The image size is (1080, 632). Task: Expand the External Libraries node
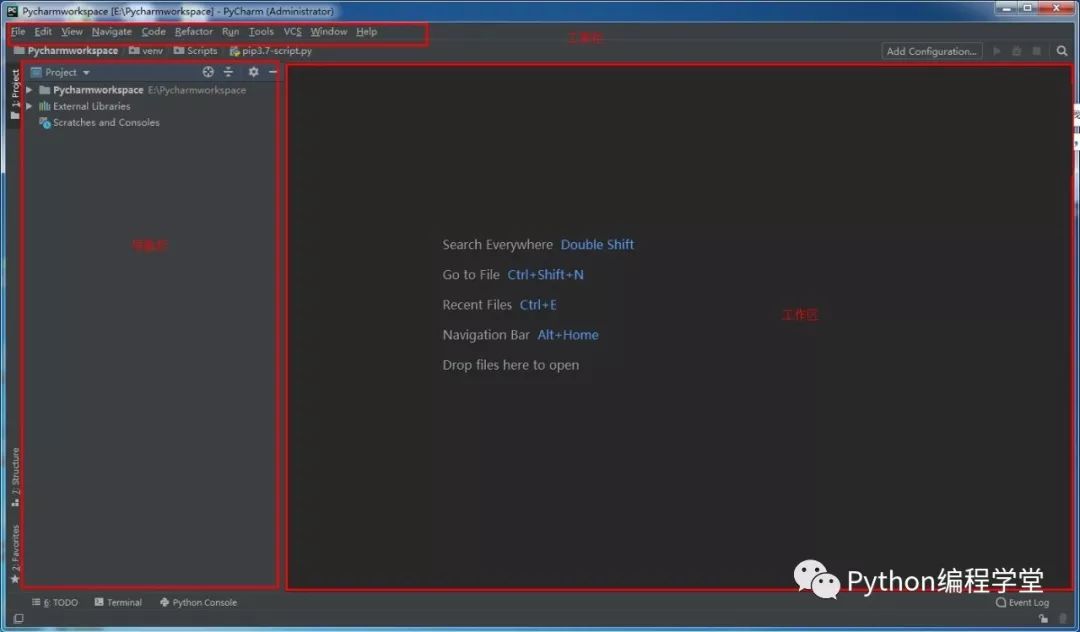29,106
